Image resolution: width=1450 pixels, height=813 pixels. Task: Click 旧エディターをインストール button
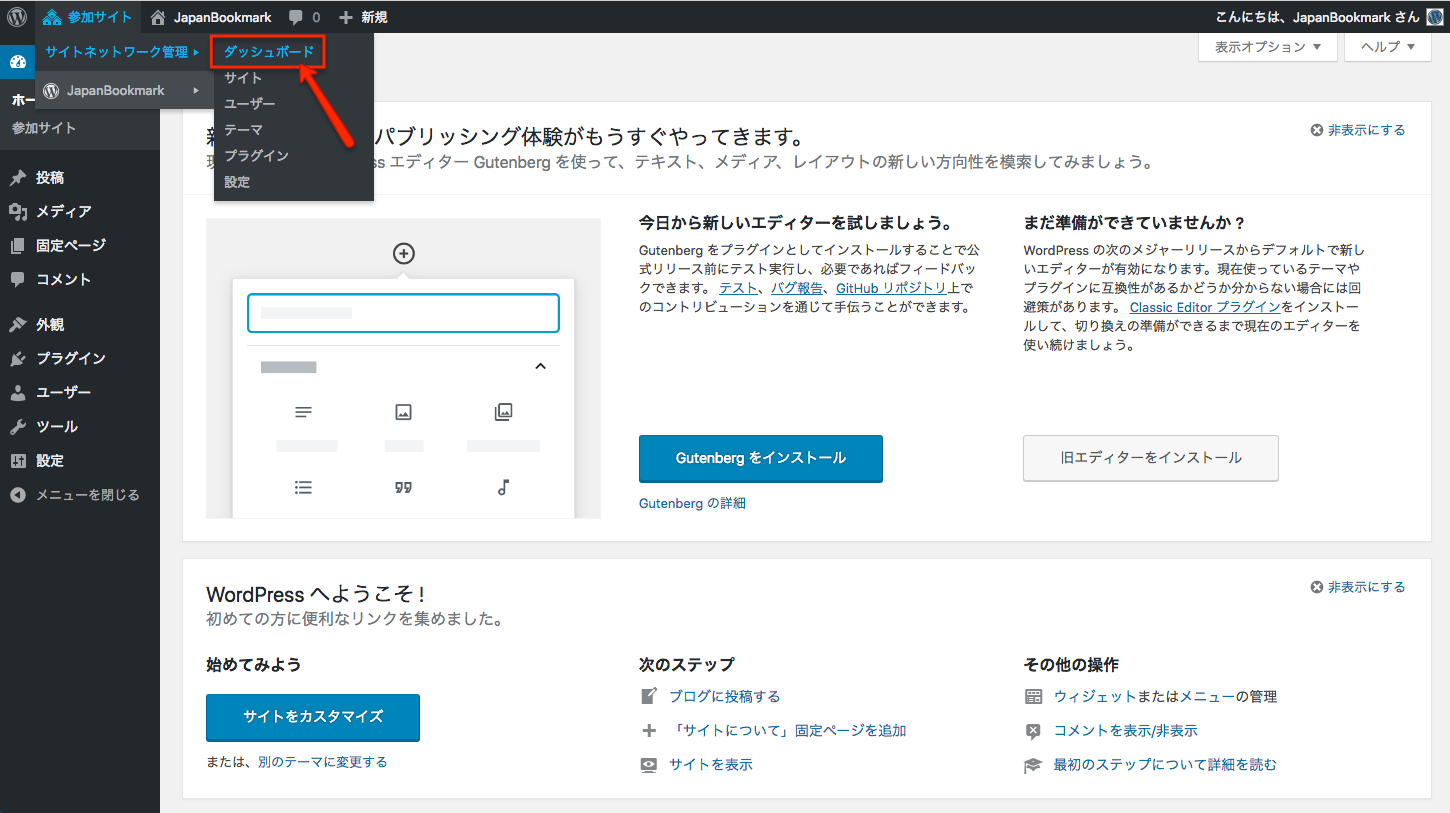coord(1151,458)
